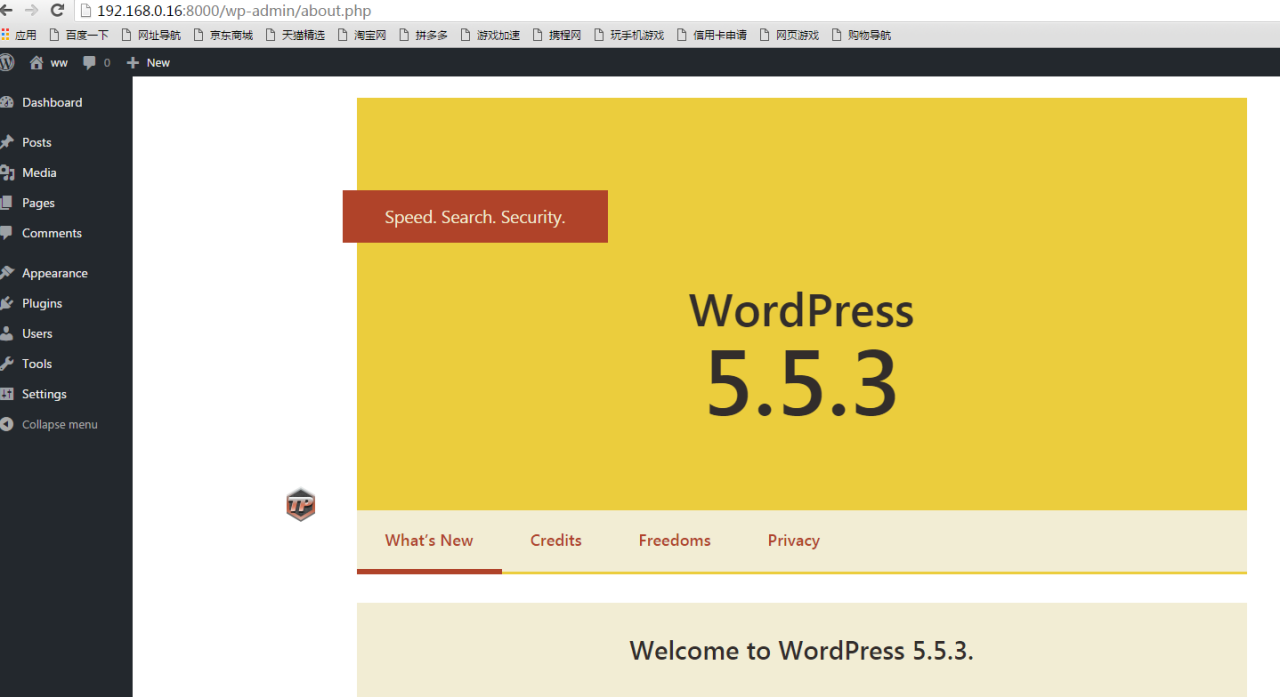Open the Privacy tab
Screen dimensions: 1280x697
793,540
